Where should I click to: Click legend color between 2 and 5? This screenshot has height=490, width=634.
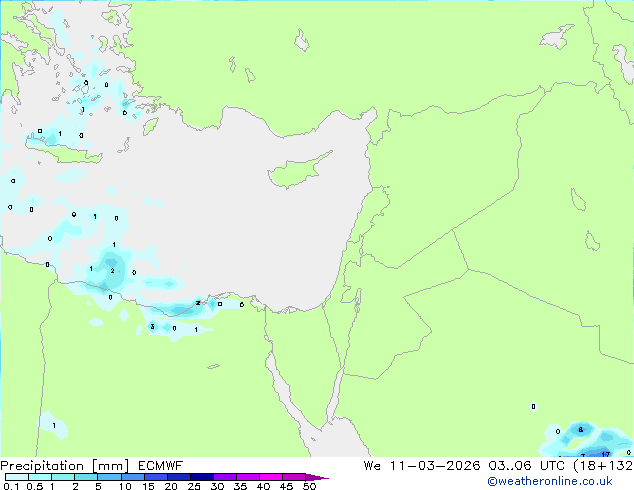point(86,477)
